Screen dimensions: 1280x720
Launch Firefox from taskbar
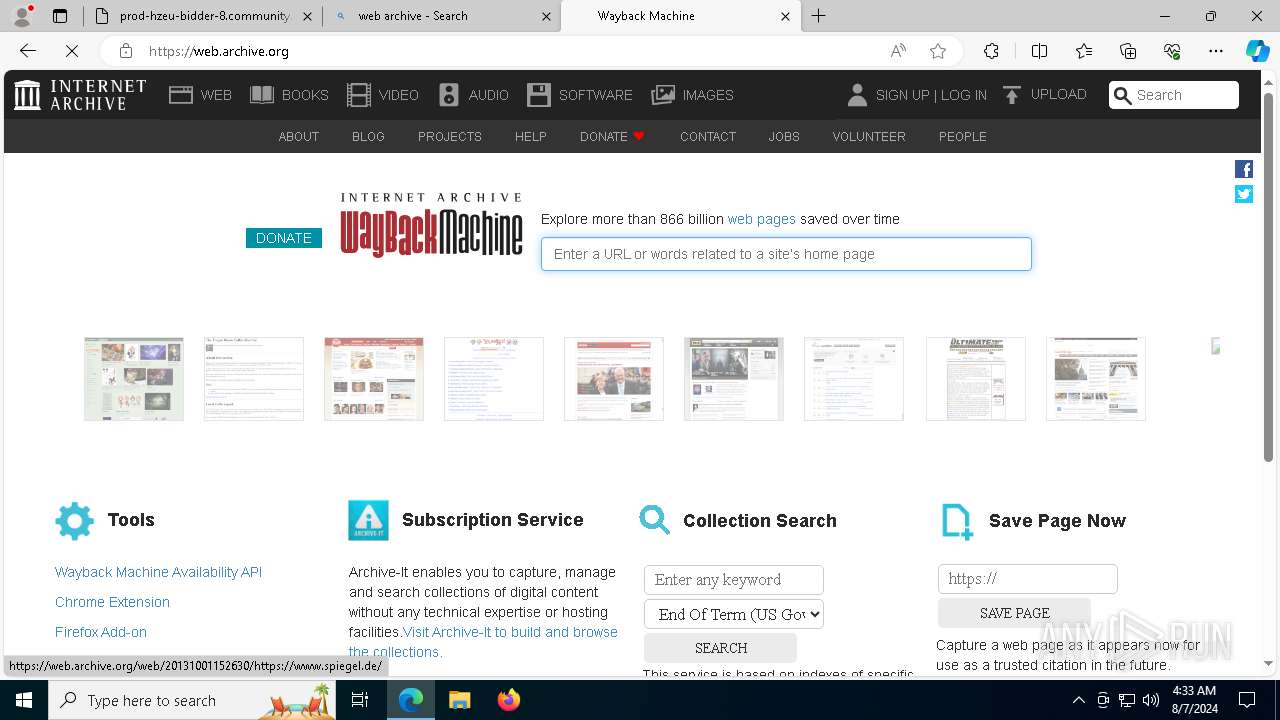point(509,700)
